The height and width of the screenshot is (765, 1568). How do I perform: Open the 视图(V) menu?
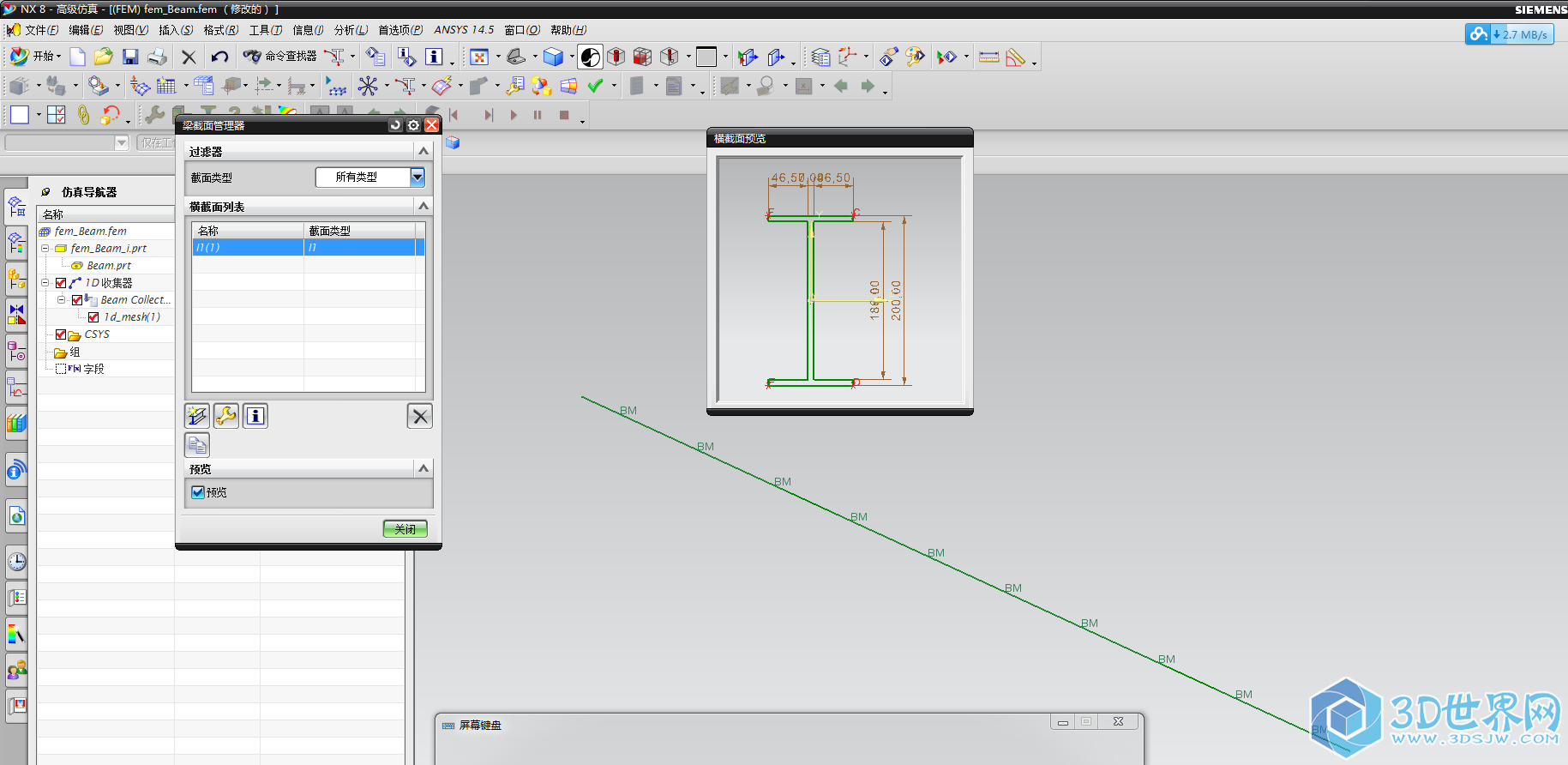(x=131, y=30)
